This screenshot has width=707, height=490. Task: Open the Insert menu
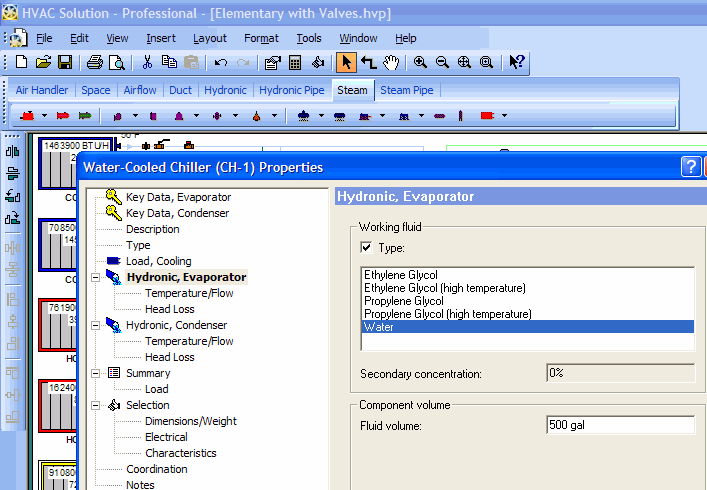(x=160, y=38)
